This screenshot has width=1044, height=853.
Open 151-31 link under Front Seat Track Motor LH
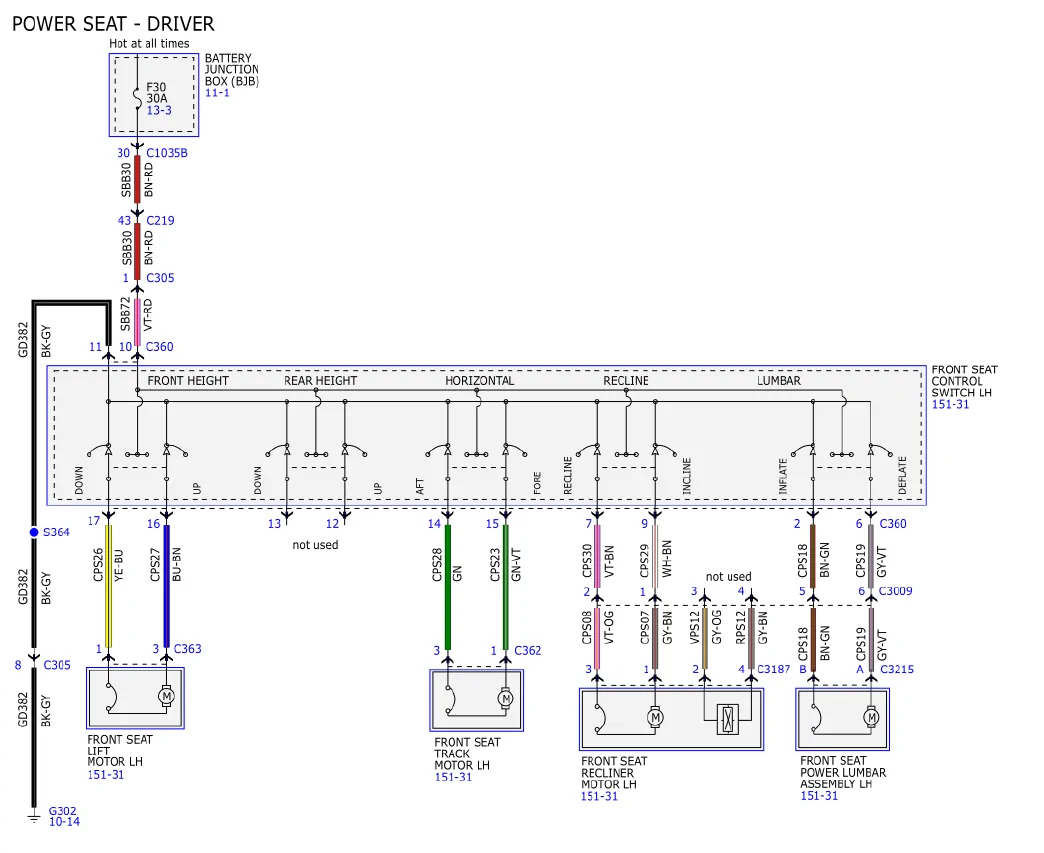[x=453, y=777]
